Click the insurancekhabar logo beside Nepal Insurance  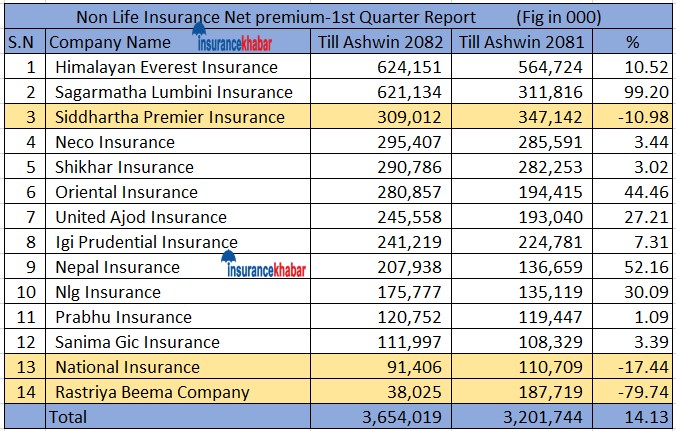[266, 266]
